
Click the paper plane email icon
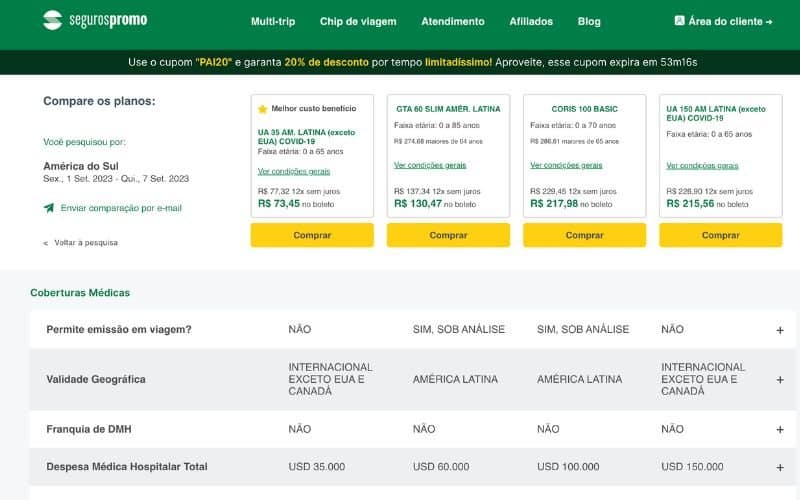pyautogui.click(x=49, y=208)
